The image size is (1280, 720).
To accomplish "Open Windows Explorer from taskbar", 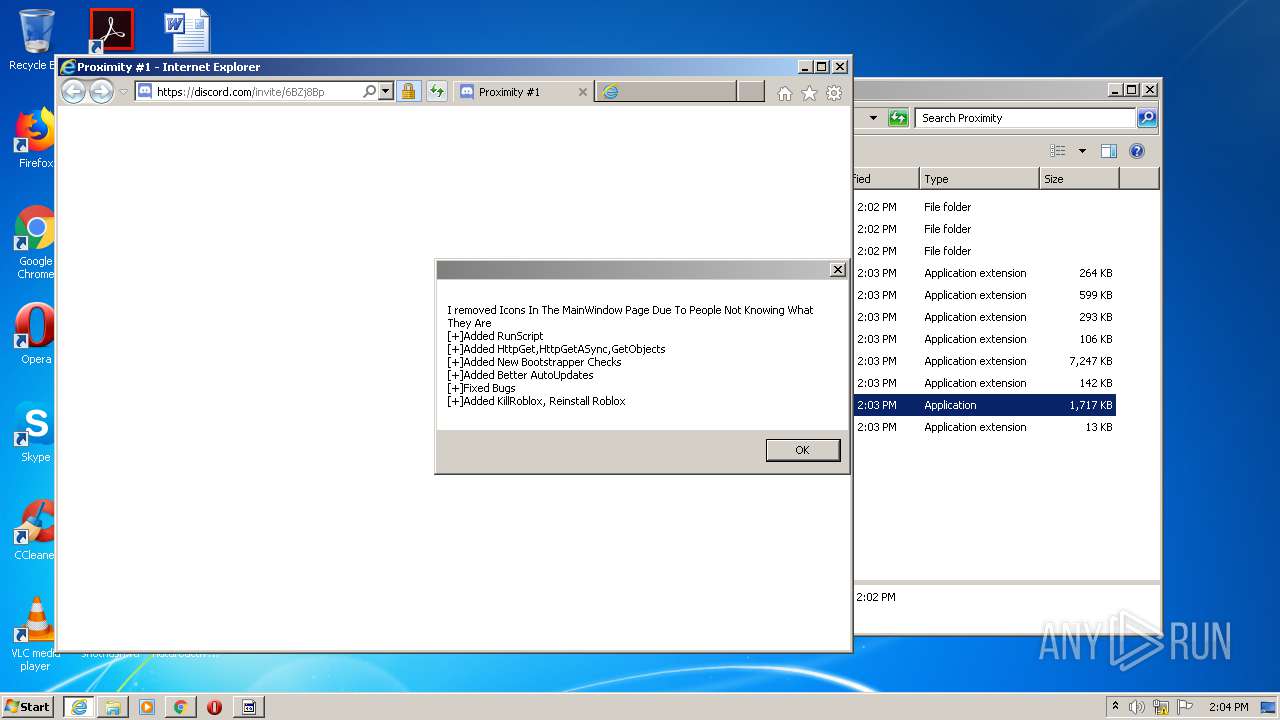I will (113, 706).
